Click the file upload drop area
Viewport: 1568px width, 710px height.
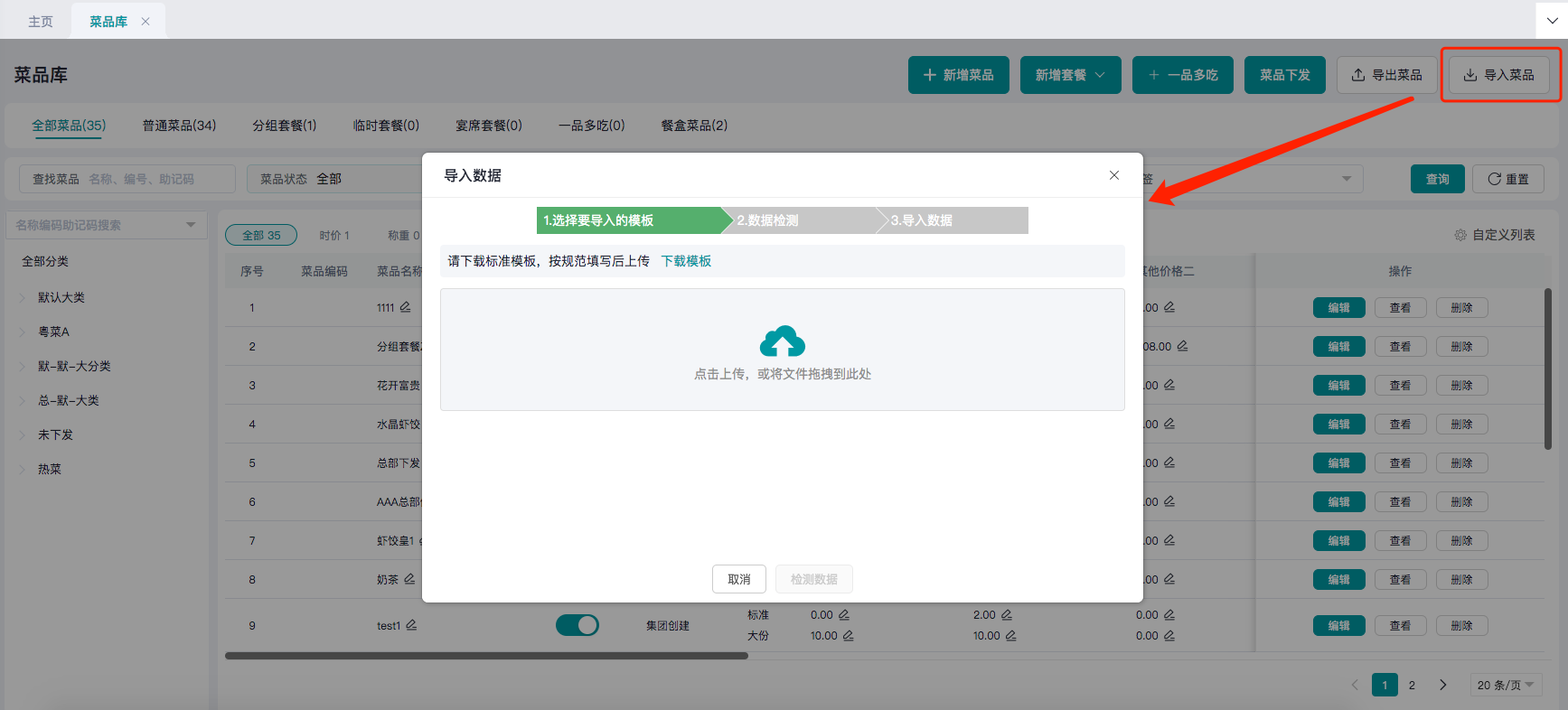click(783, 350)
